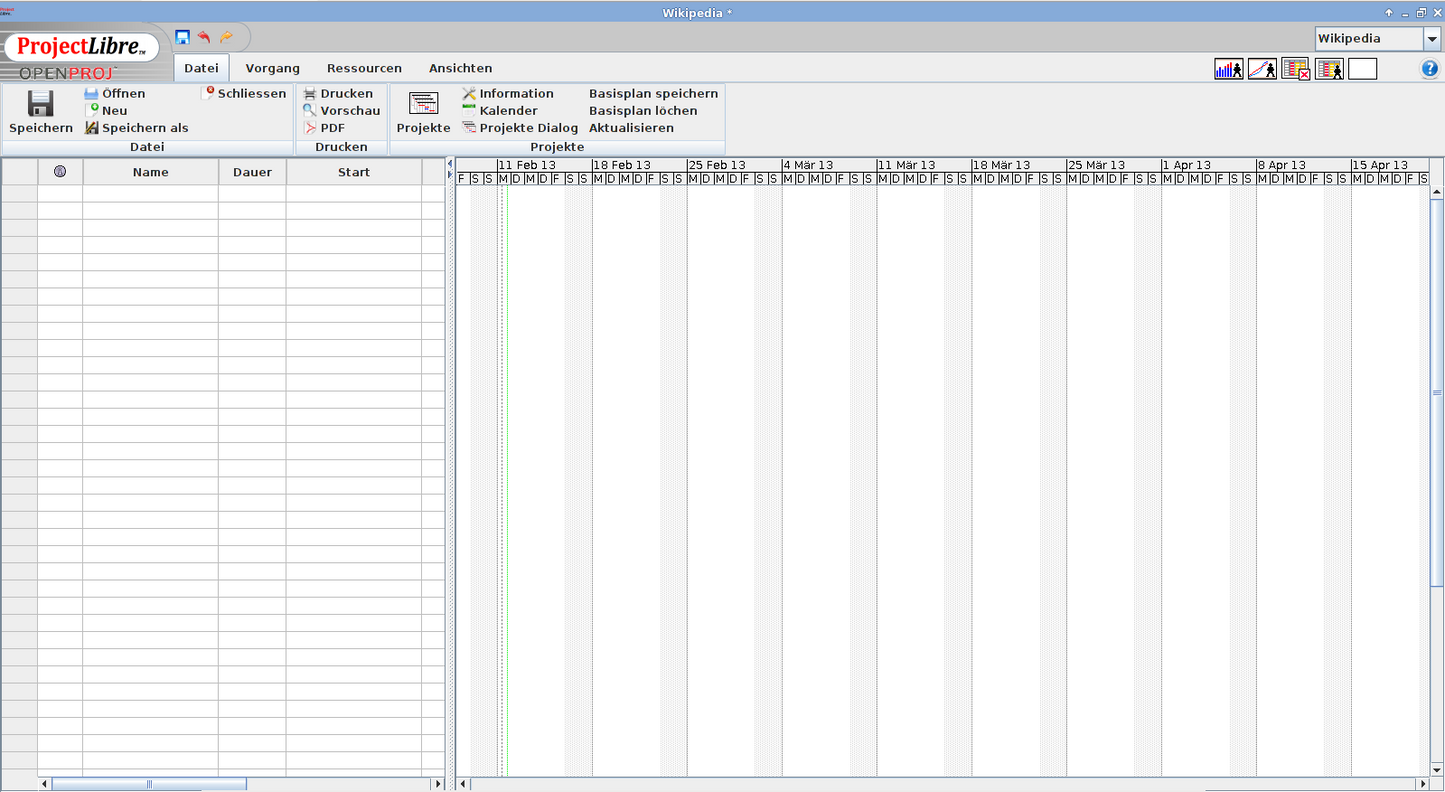Click the Speichern save icon
This screenshot has width=1445, height=792.
(40, 105)
